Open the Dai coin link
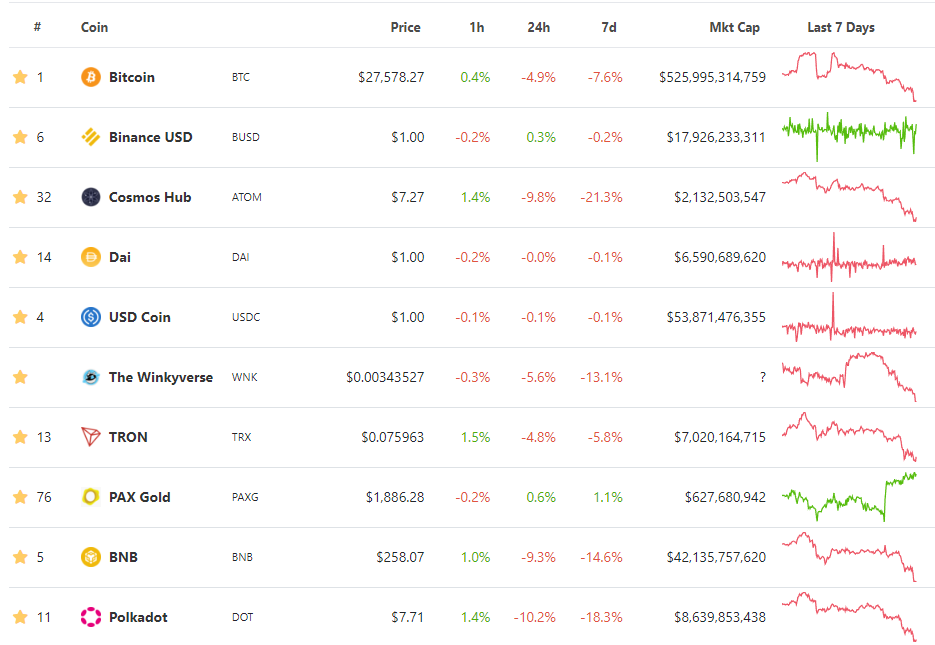Image resolution: width=935 pixels, height=645 pixels. point(120,257)
